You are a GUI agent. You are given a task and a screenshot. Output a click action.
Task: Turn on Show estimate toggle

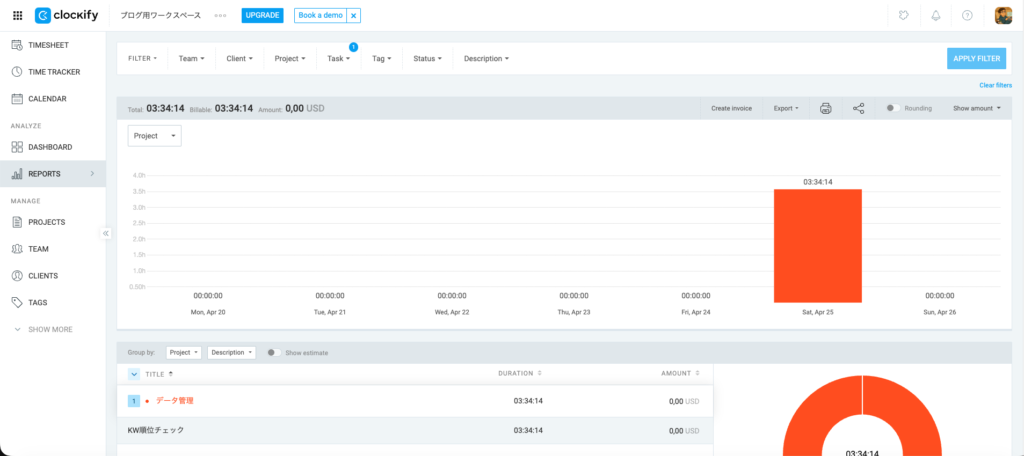pos(273,353)
